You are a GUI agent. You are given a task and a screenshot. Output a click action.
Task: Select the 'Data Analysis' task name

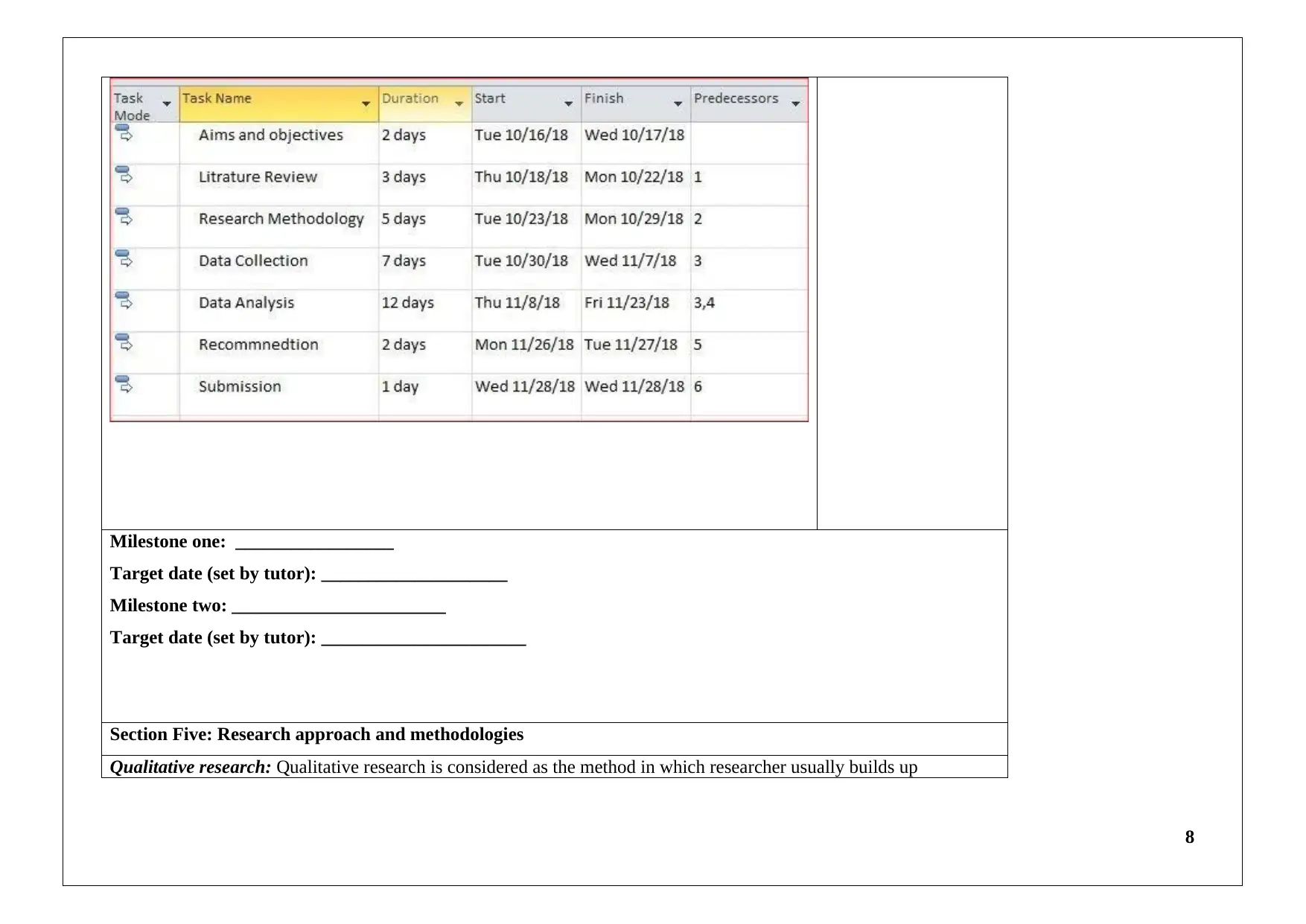pos(246,303)
